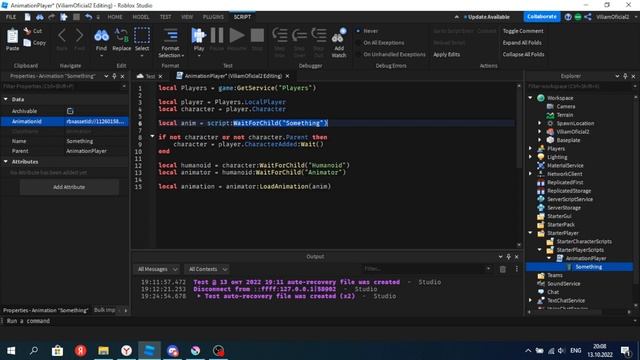This screenshot has height=360, width=640.
Task: Click the Copy icon
Action: (27, 42)
